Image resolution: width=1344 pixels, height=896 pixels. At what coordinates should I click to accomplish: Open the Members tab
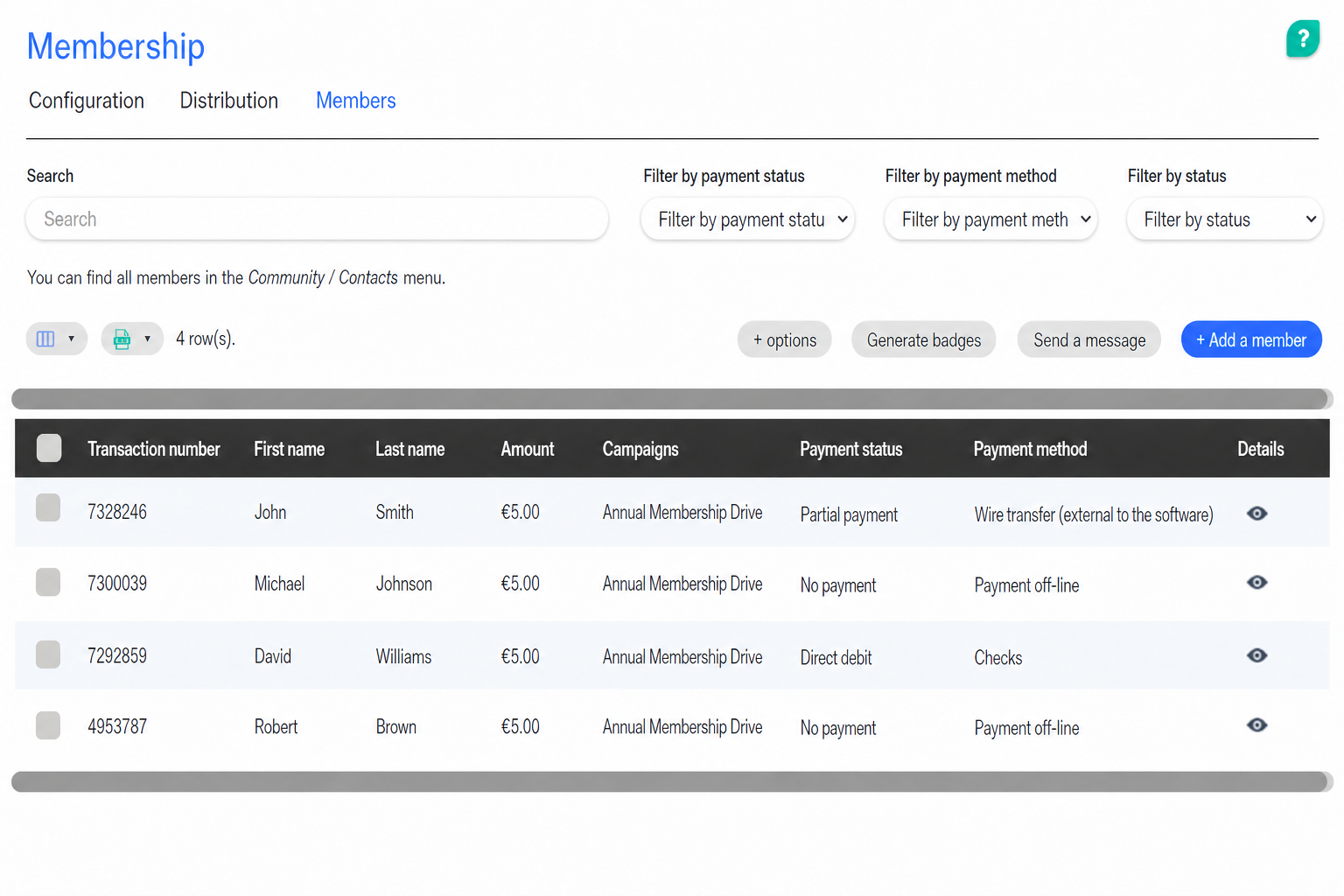pyautogui.click(x=356, y=101)
